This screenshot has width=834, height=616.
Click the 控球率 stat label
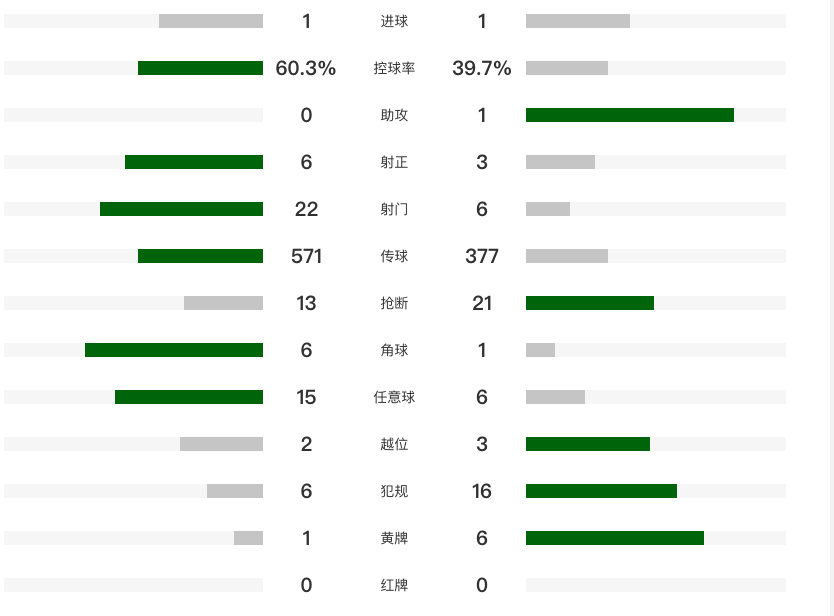[x=394, y=68]
